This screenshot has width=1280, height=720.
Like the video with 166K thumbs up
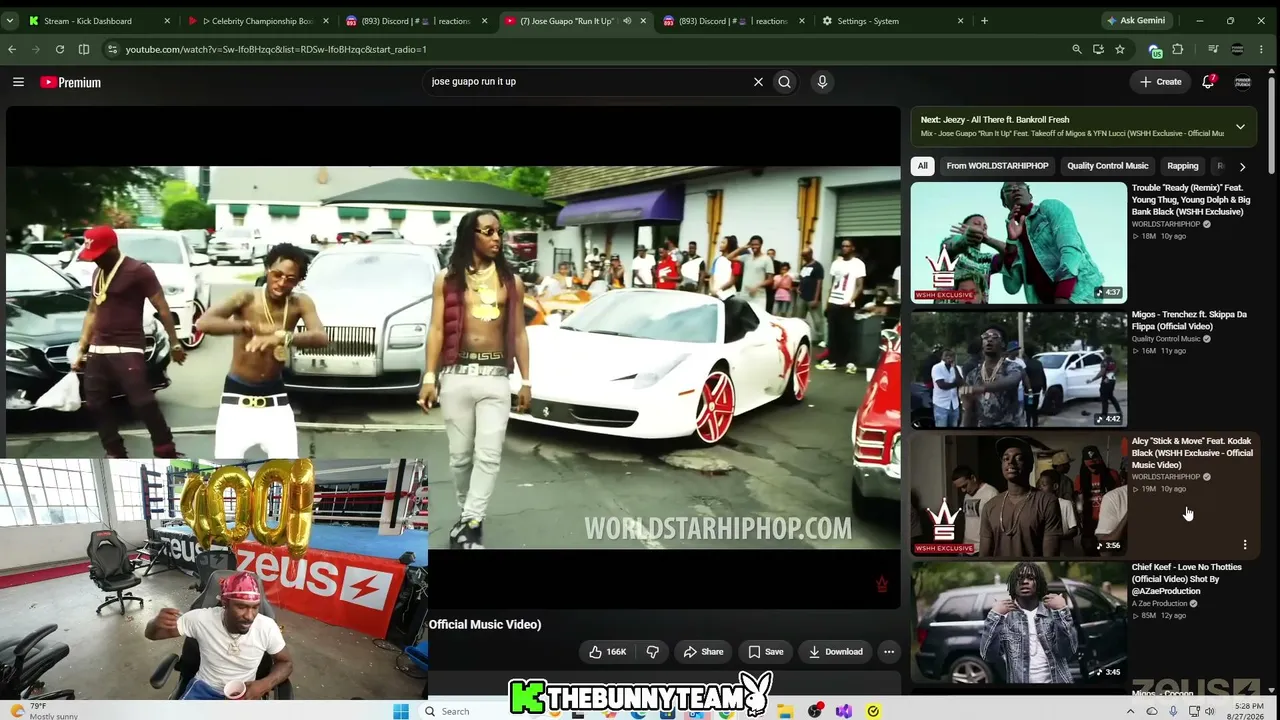[607, 652]
